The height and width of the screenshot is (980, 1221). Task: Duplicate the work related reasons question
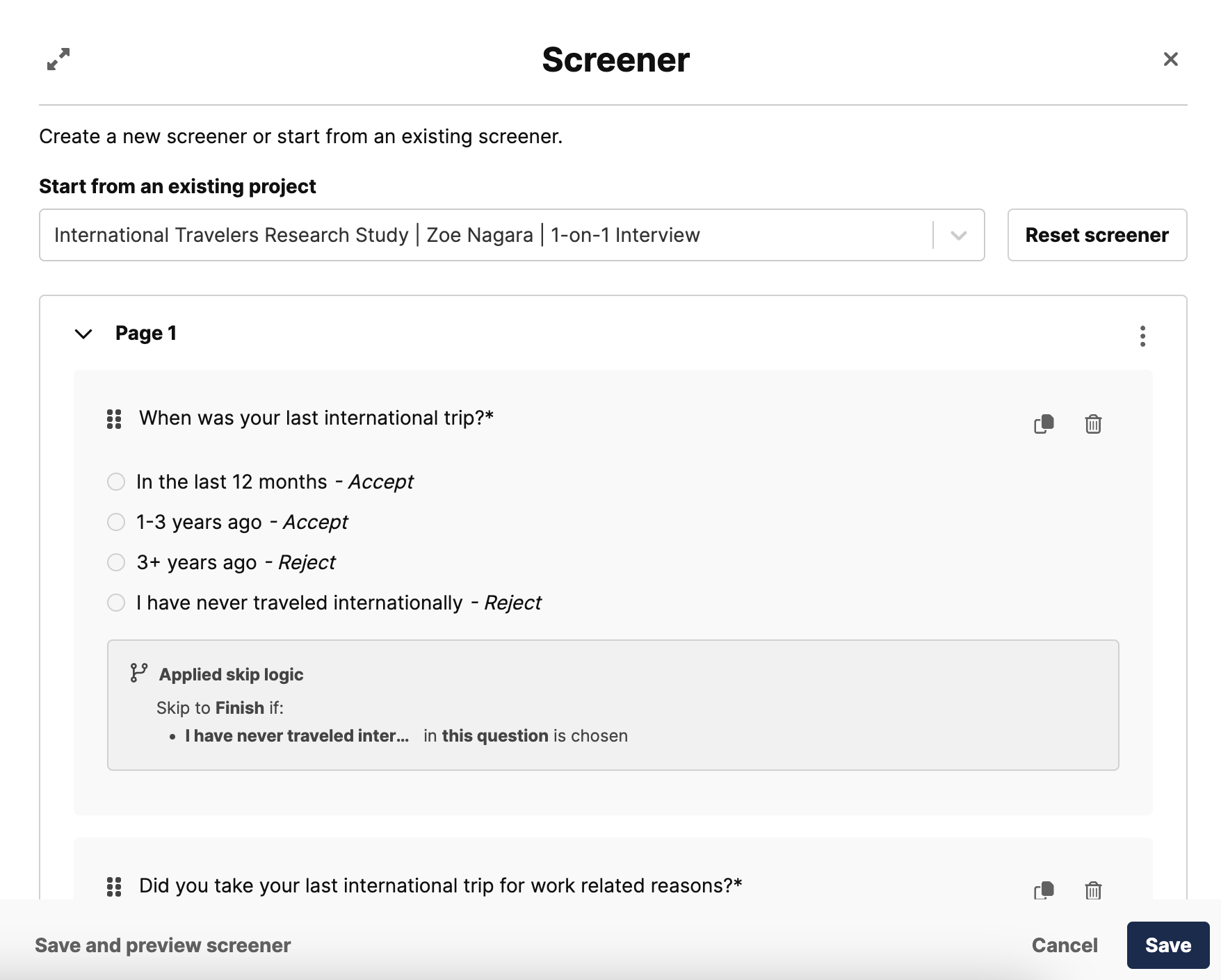pyautogui.click(x=1044, y=890)
